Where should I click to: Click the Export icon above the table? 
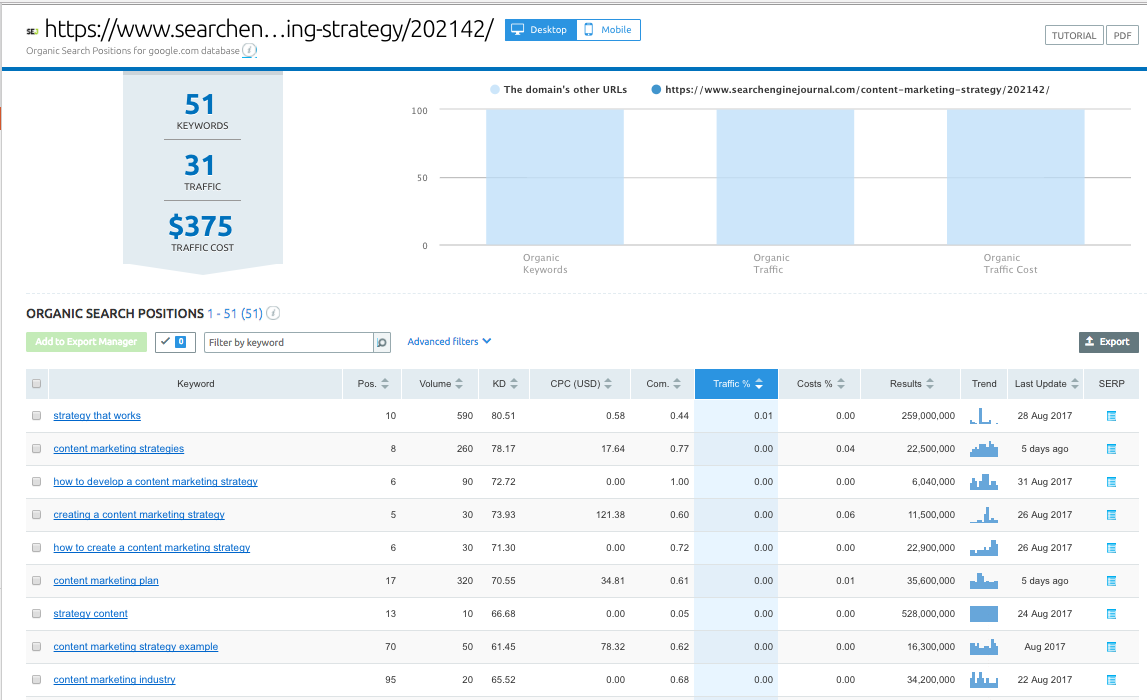point(1108,341)
